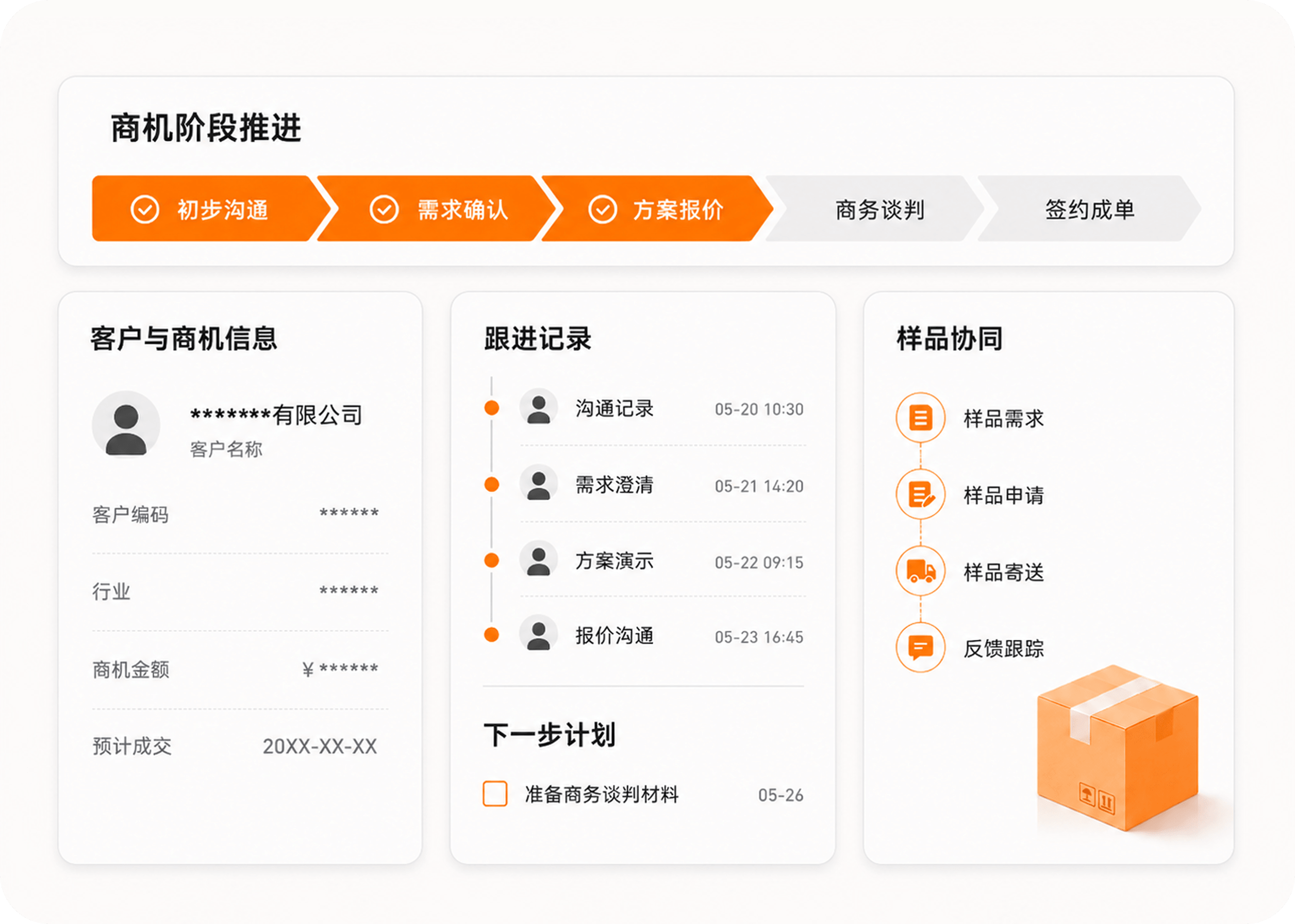Click the orange timeline dot for 方案演示
The width and height of the screenshot is (1295, 924).
pos(491,560)
